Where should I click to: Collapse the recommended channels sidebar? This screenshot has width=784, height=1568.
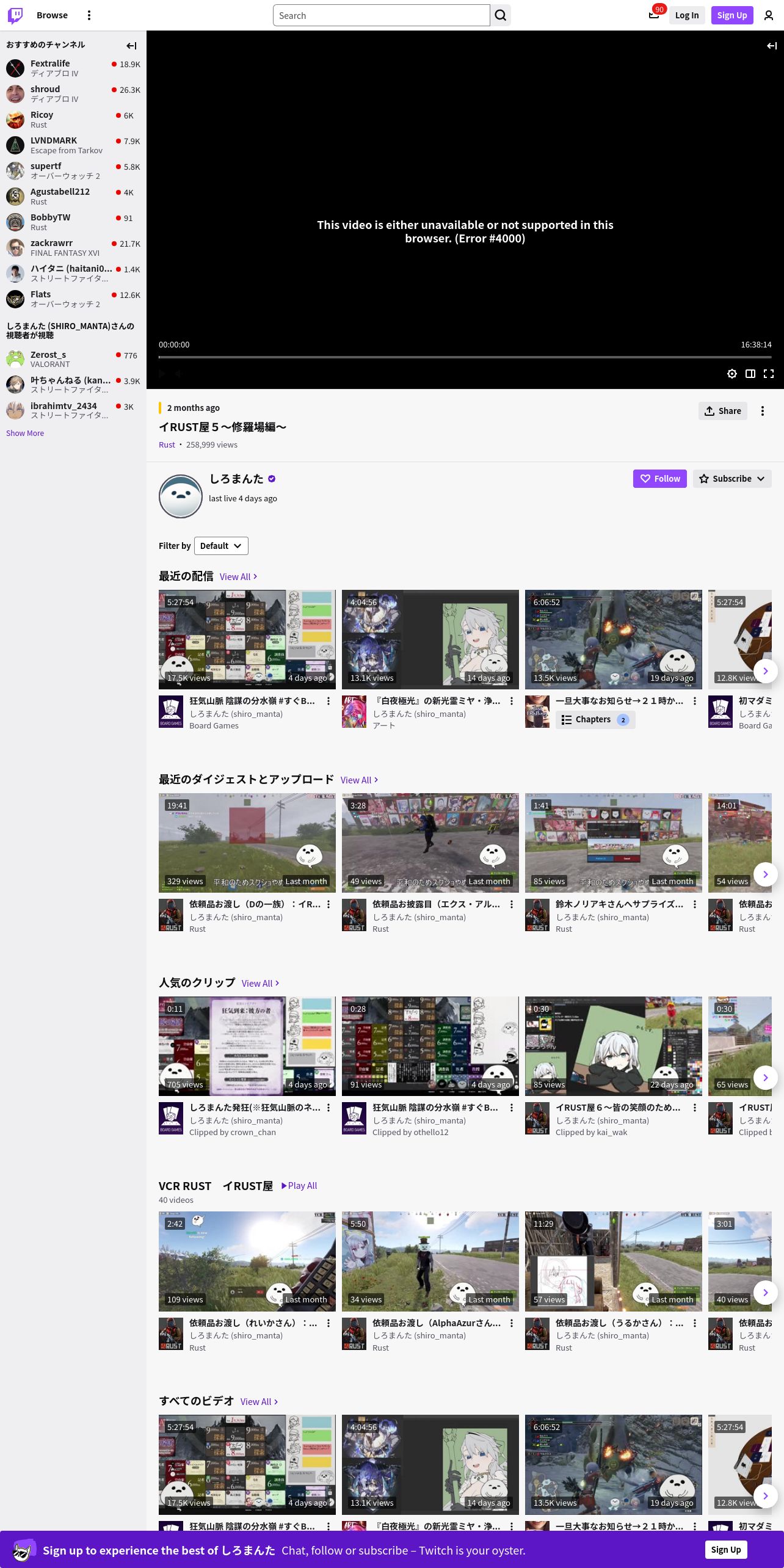tap(131, 45)
